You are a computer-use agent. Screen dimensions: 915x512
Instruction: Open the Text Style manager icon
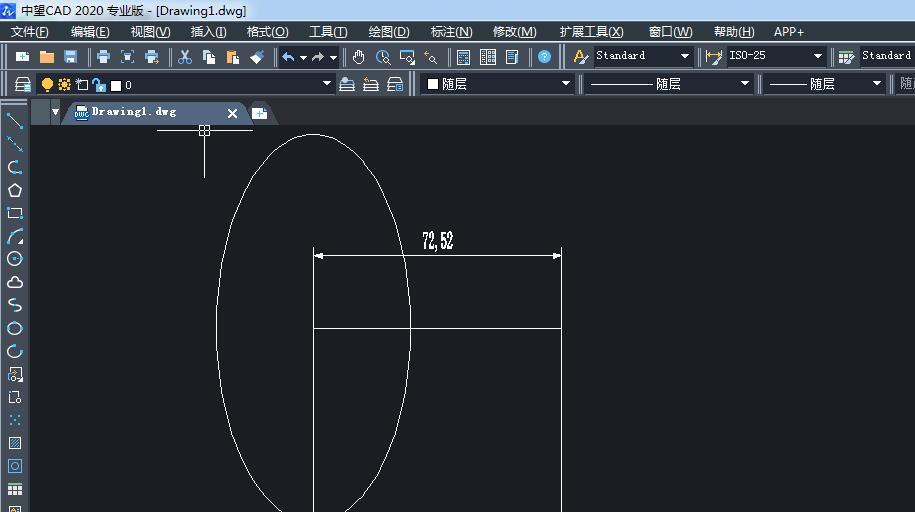[580, 57]
